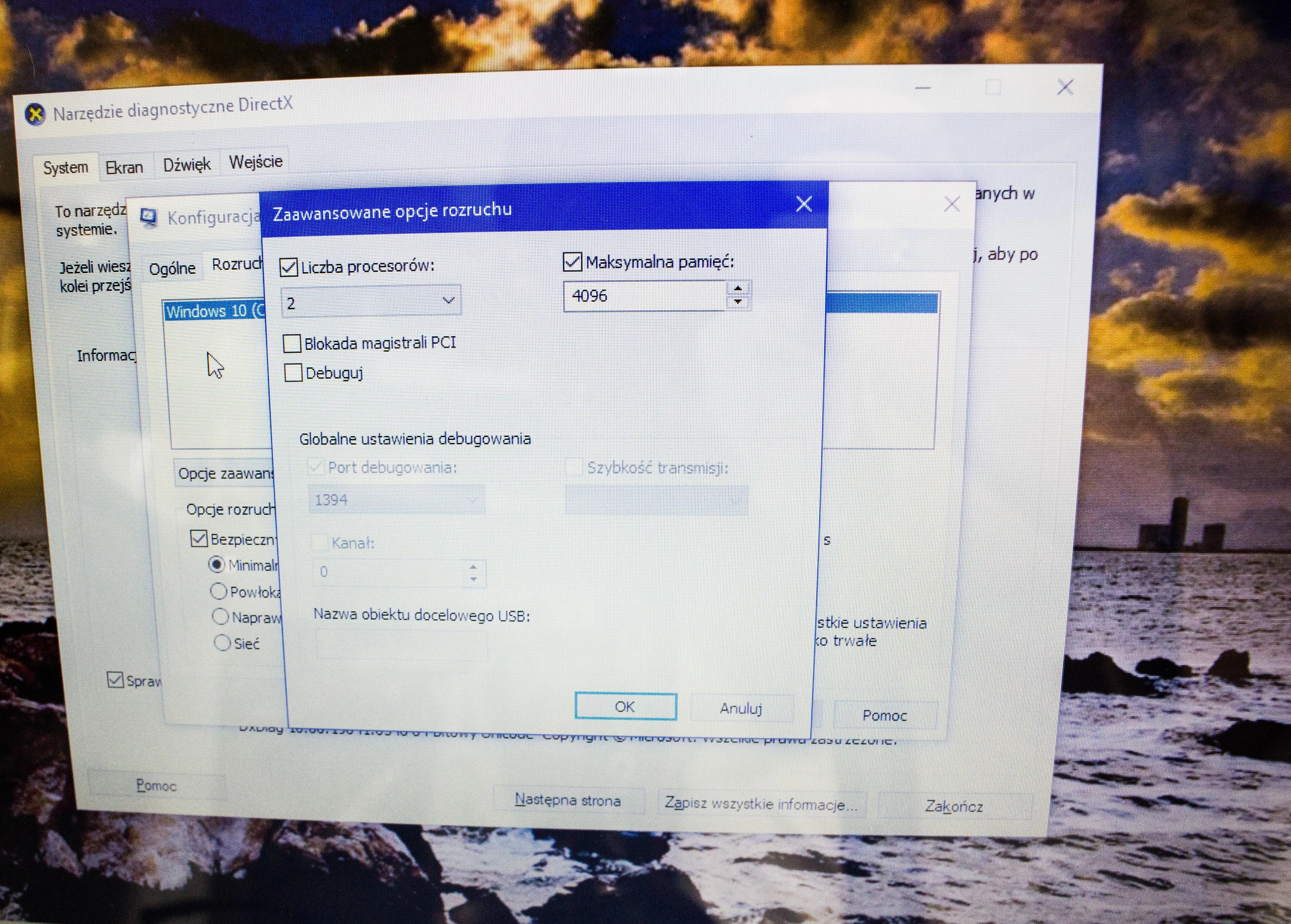The width and height of the screenshot is (1291, 924).
Task: Toggle the Liczba procesorów checkbox
Action: [288, 267]
